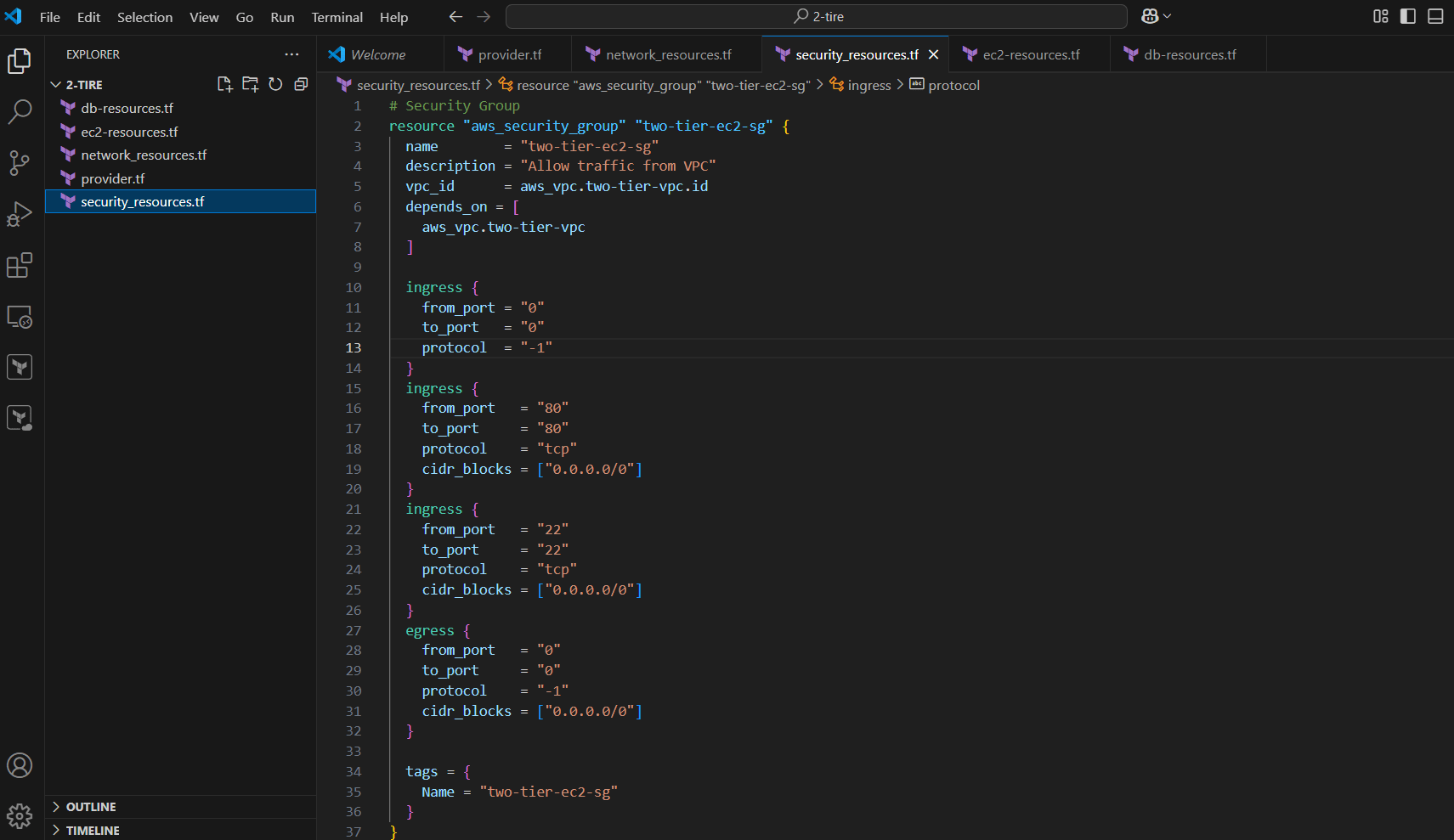The height and width of the screenshot is (840, 1454).
Task: Open the Help menu
Action: pyautogui.click(x=393, y=17)
